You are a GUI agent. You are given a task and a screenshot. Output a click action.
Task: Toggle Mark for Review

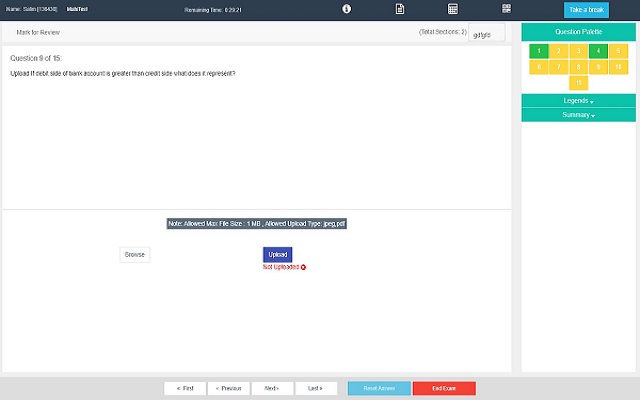[x=38, y=32]
